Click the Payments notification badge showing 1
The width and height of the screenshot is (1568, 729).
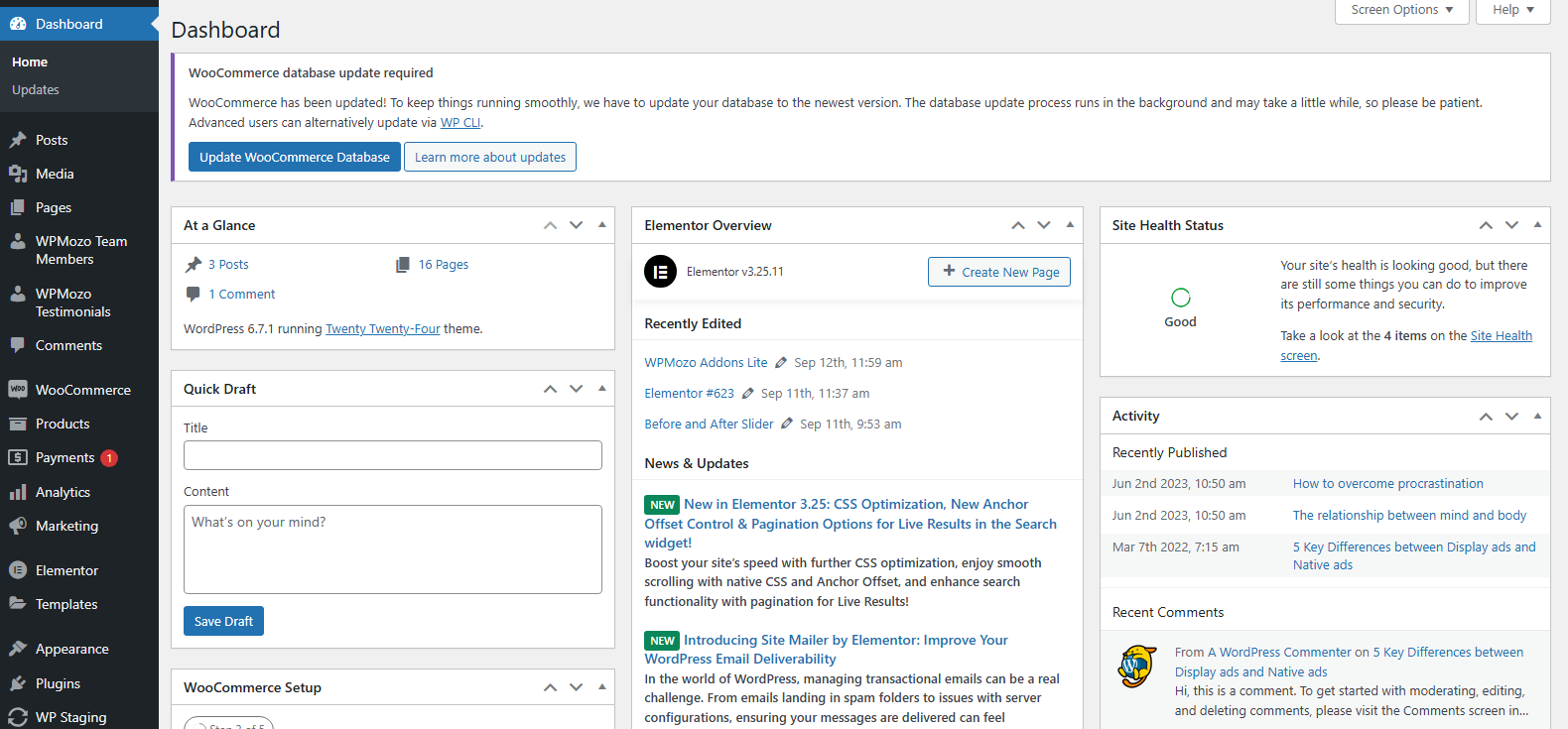coord(109,458)
